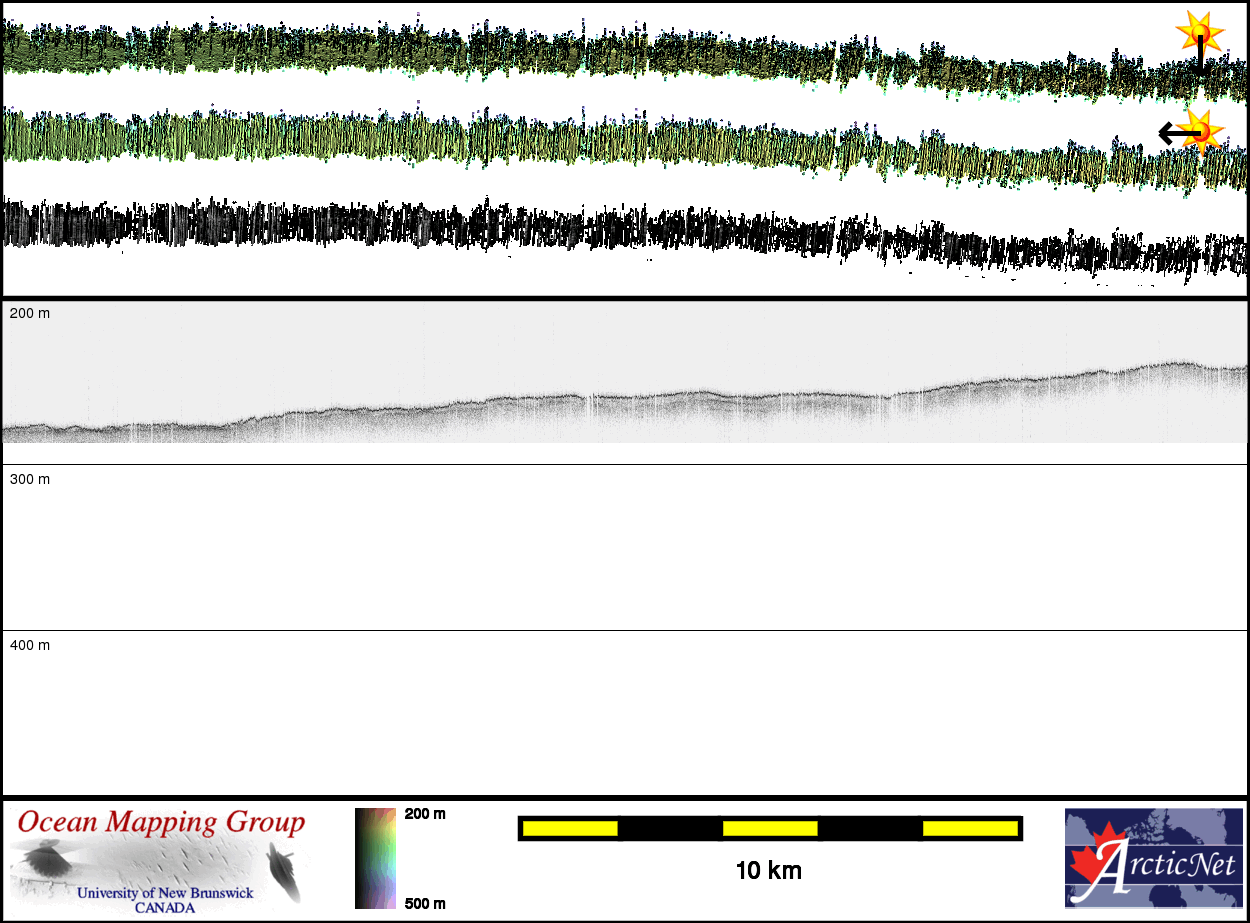The width and height of the screenshot is (1250, 923).
Task: Click the sun icon with left-pointing arrow
Action: (1201, 131)
